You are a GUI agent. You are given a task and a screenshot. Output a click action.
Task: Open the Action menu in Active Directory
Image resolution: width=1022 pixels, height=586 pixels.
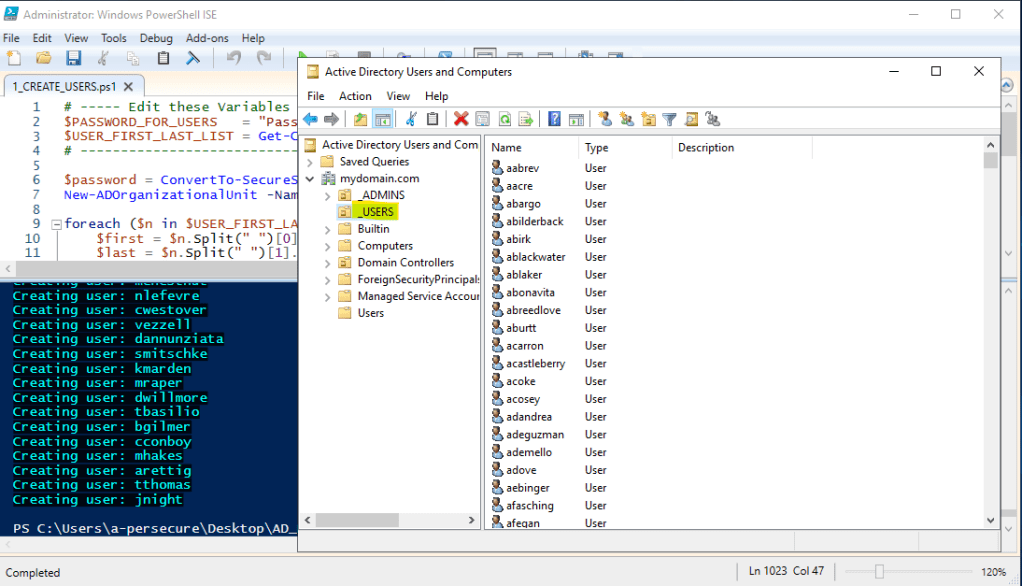(355, 96)
